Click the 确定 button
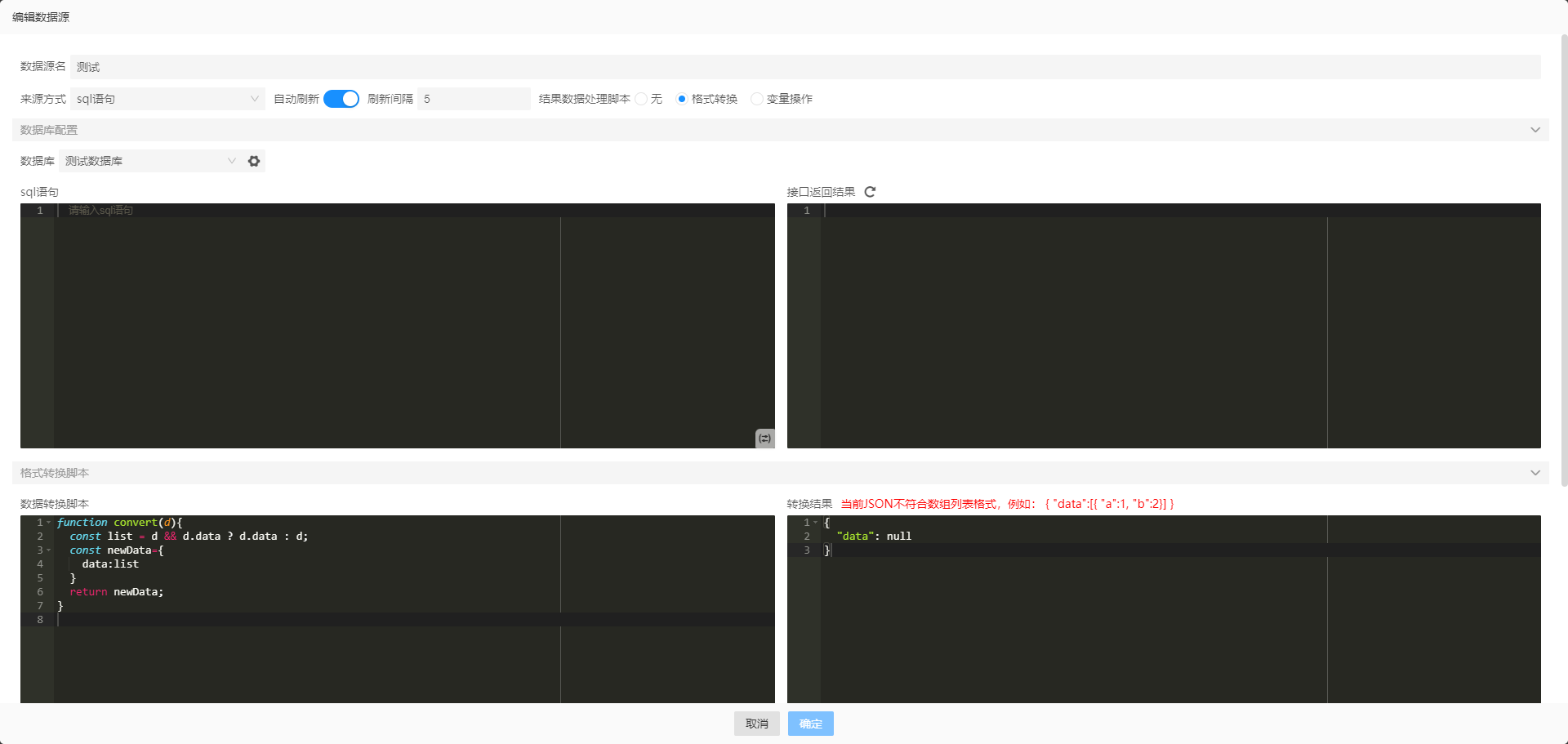Screen dimensions: 1568x744 [811, 724]
